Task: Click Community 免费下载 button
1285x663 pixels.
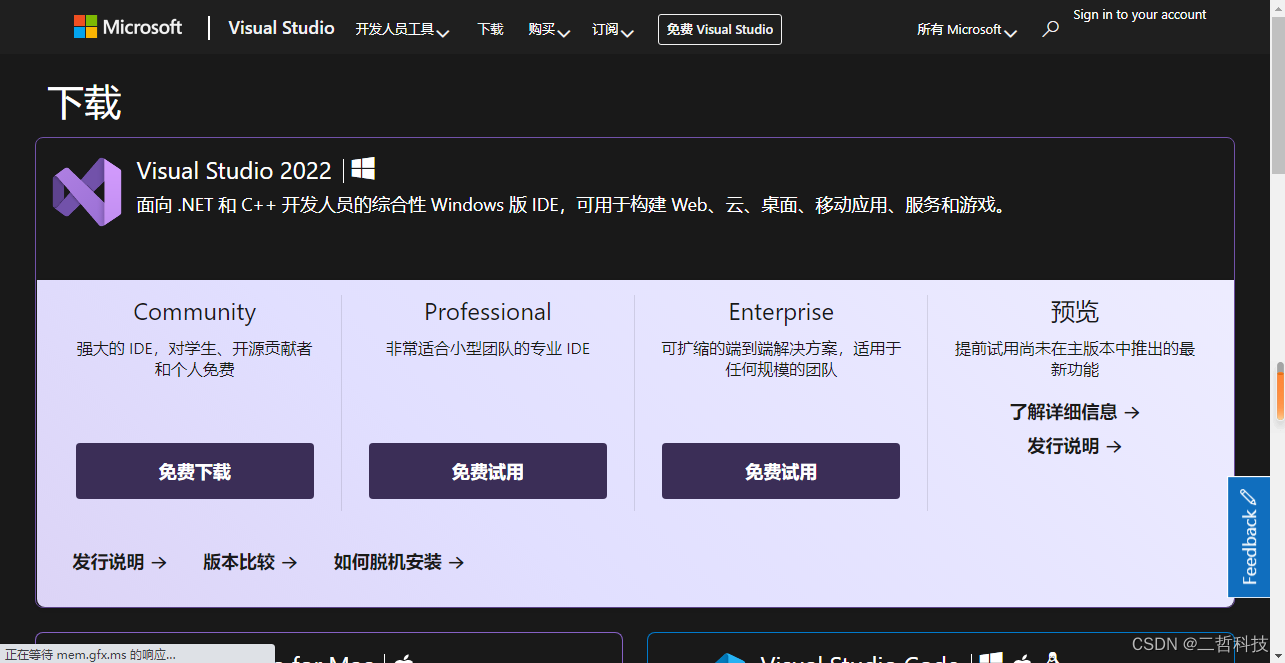Action: click(x=195, y=471)
